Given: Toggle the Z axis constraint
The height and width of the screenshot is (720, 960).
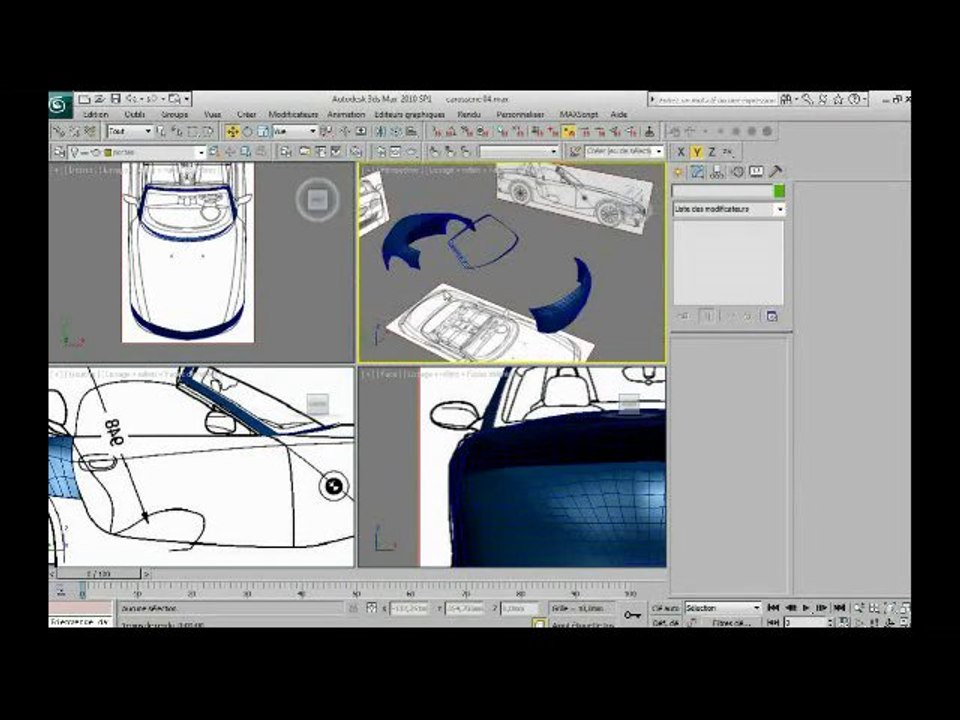Looking at the screenshot, I should (x=711, y=152).
